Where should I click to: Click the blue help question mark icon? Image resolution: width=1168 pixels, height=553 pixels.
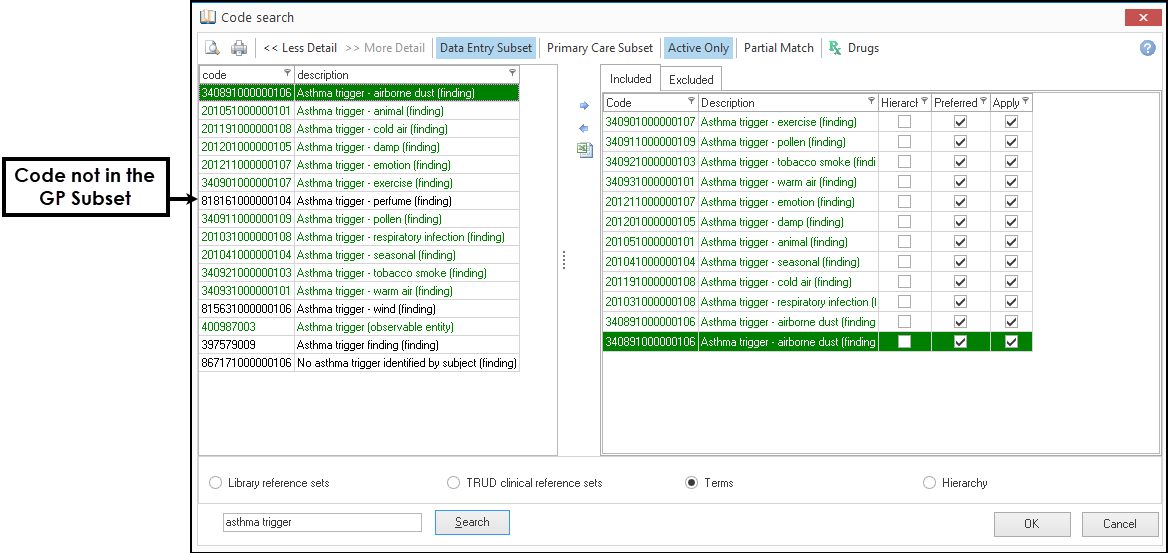1148,48
